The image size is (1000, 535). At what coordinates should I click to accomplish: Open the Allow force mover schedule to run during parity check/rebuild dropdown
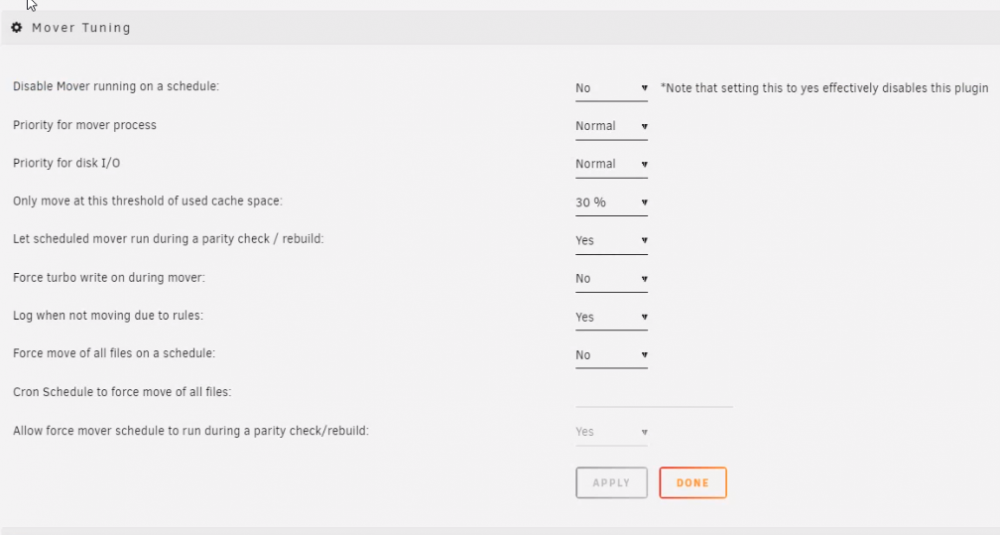(x=611, y=432)
